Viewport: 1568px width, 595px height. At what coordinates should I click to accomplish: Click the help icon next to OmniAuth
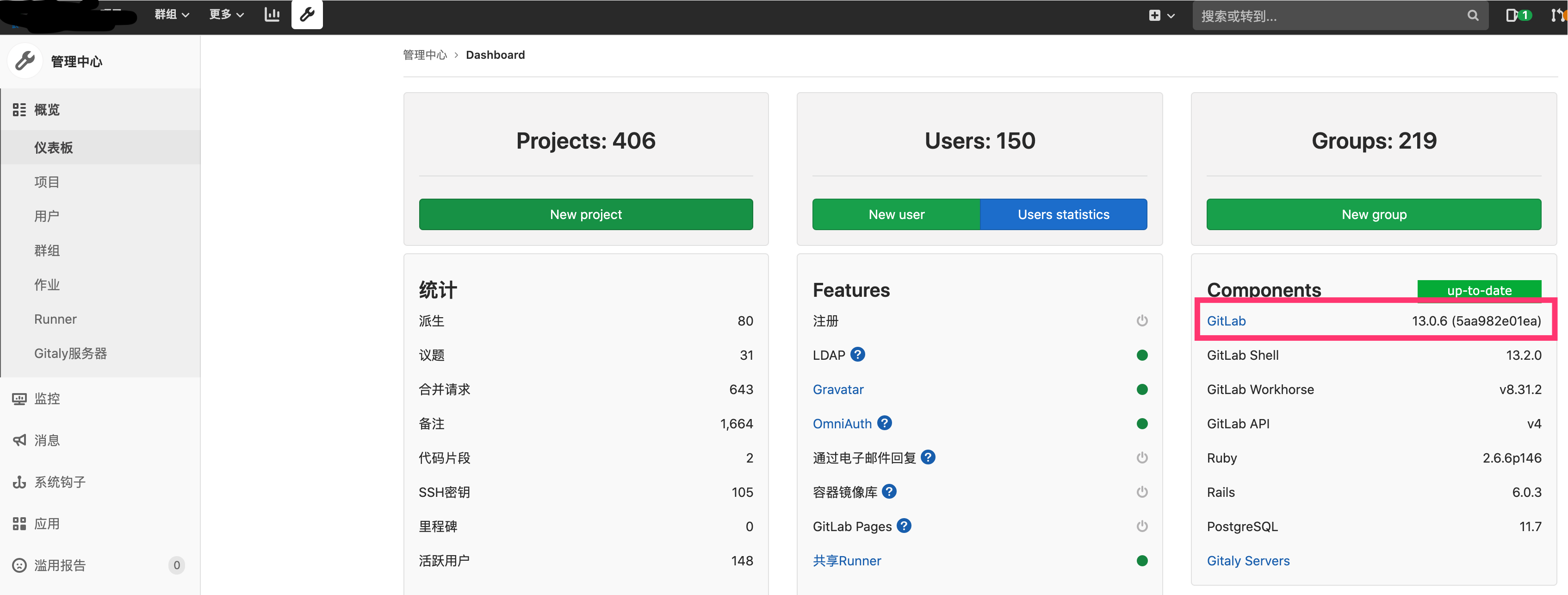(885, 423)
